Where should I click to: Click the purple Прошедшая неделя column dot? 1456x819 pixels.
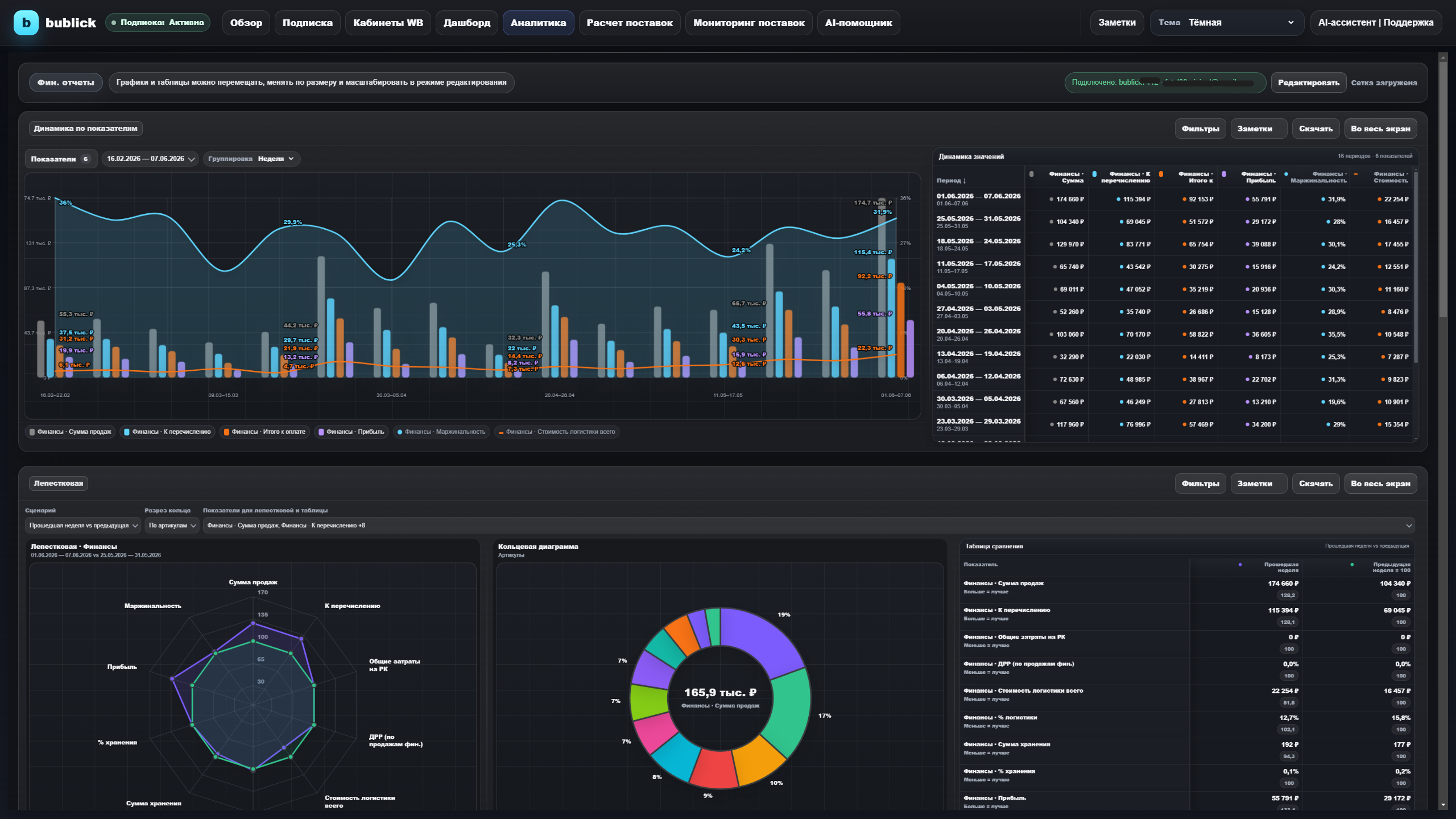tap(1240, 565)
